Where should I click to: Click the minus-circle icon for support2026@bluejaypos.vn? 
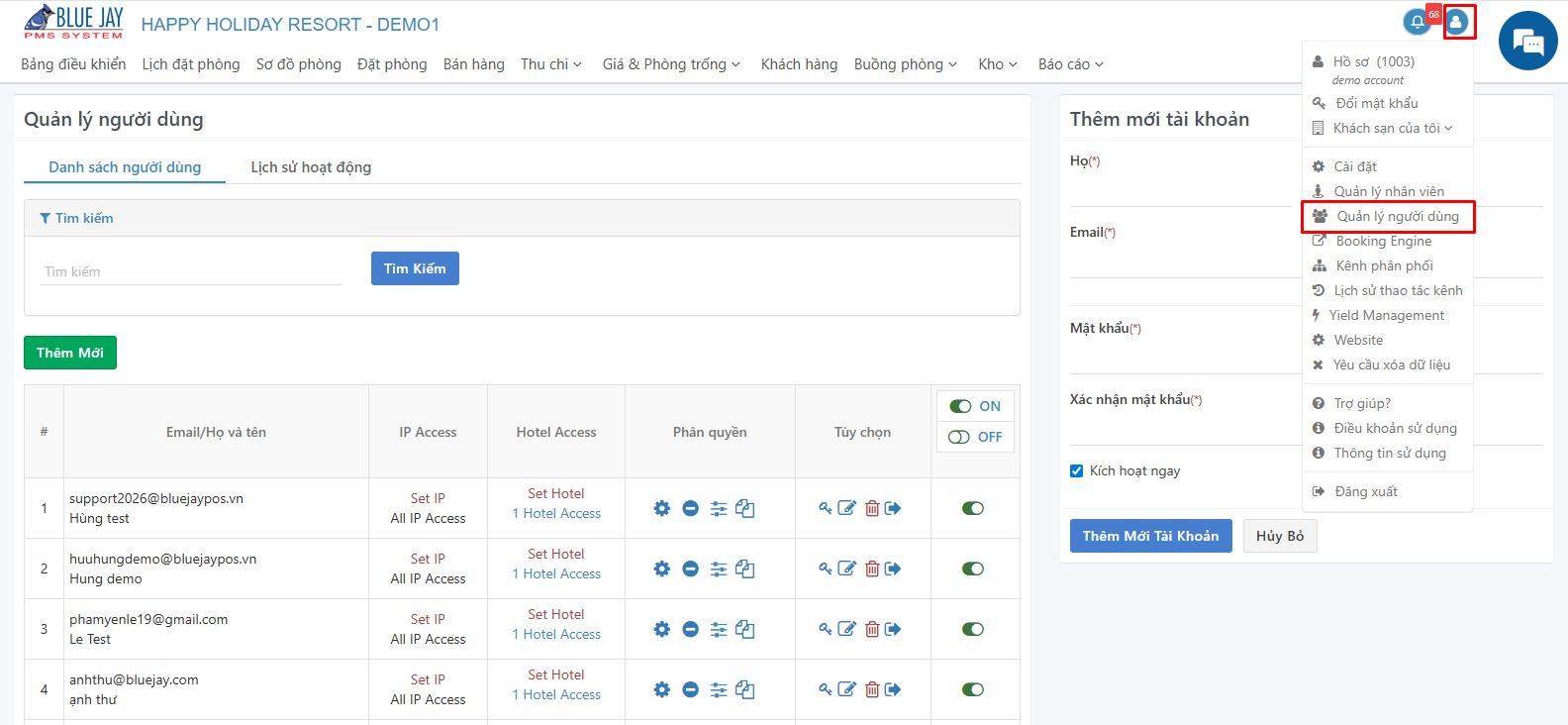tap(691, 508)
